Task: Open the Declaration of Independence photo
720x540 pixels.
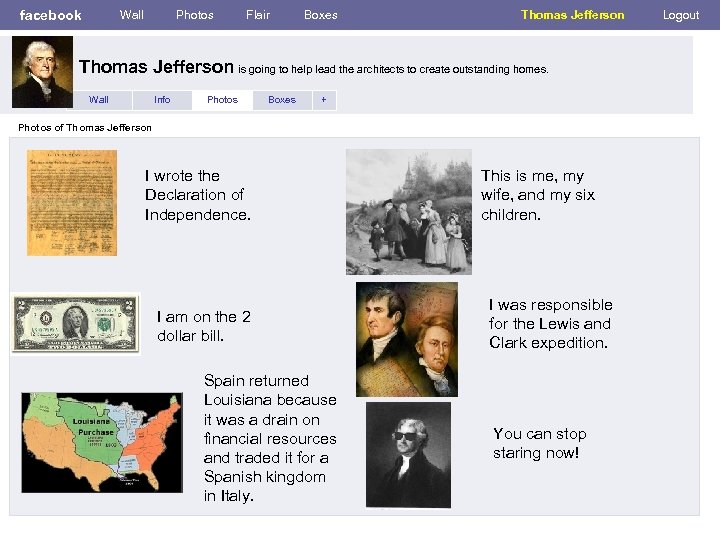Action: [x=72, y=202]
